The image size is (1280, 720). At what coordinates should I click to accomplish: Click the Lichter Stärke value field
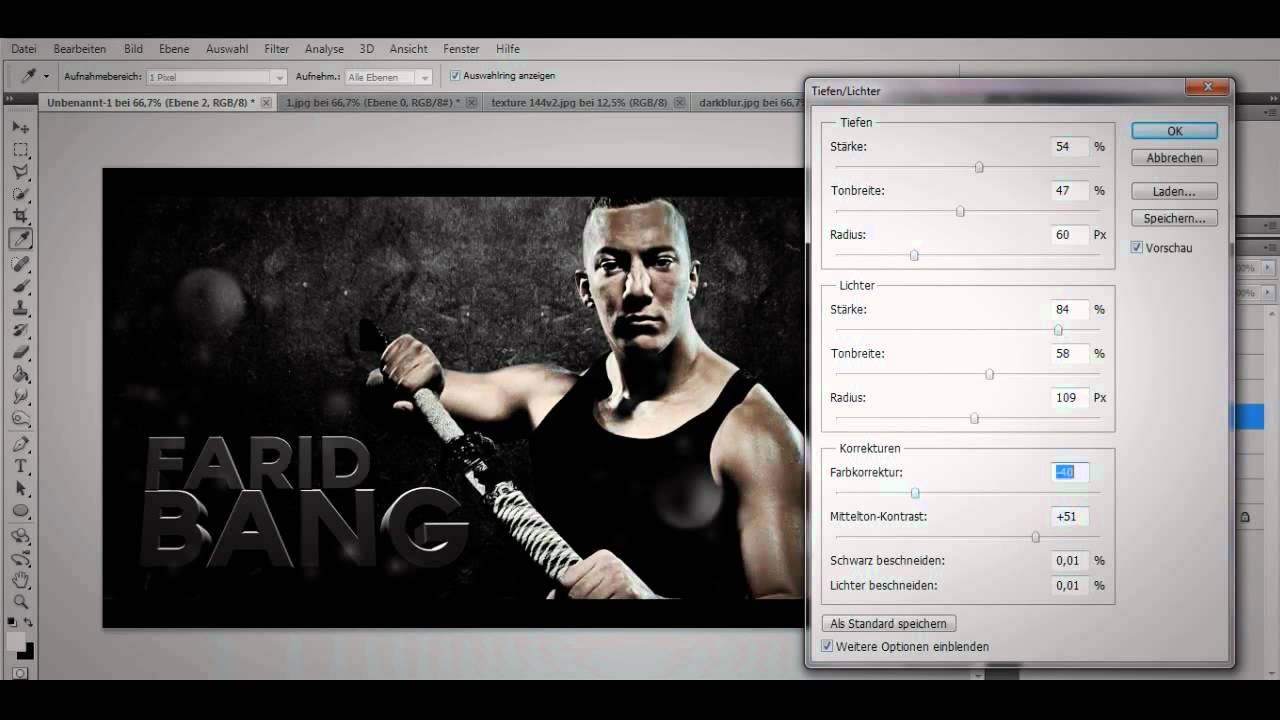(1070, 309)
